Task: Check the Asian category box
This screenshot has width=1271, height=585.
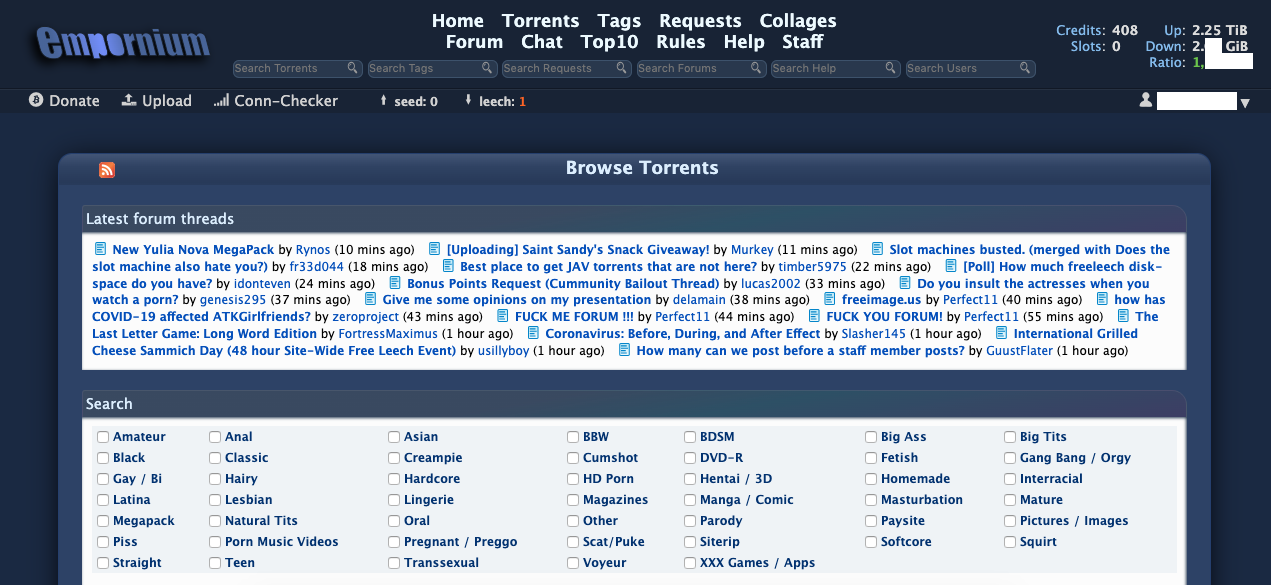Action: pos(394,437)
